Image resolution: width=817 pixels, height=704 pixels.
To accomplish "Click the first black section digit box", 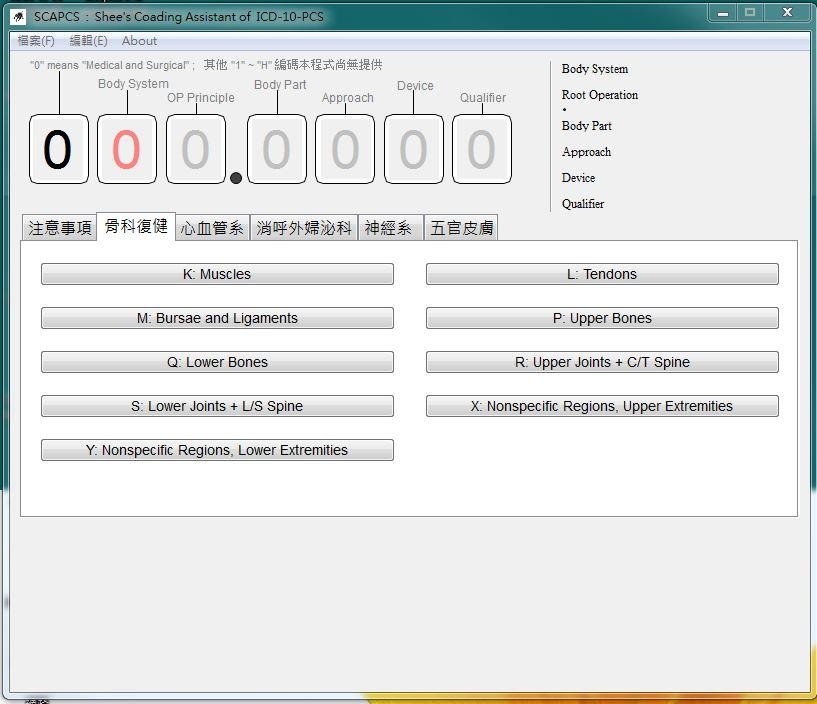I will pyautogui.click(x=59, y=149).
